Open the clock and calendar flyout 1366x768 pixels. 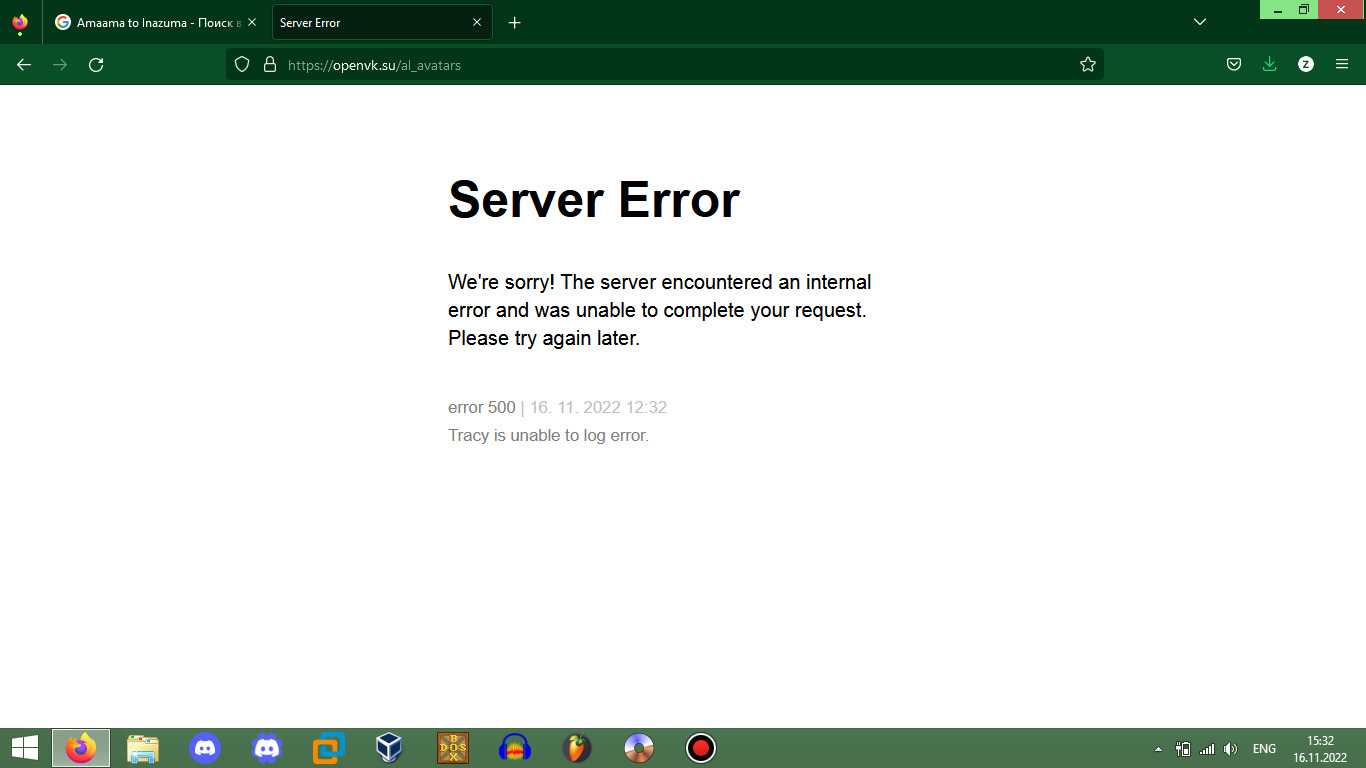1321,749
